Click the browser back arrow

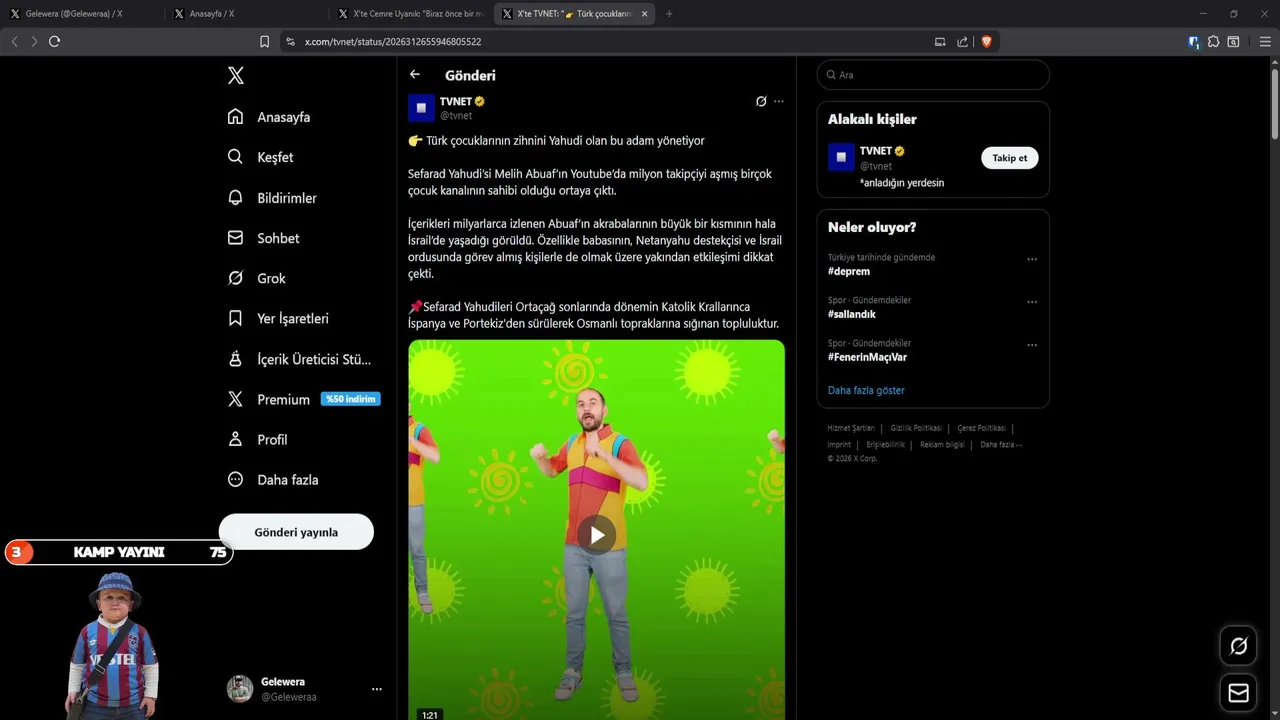(x=14, y=41)
